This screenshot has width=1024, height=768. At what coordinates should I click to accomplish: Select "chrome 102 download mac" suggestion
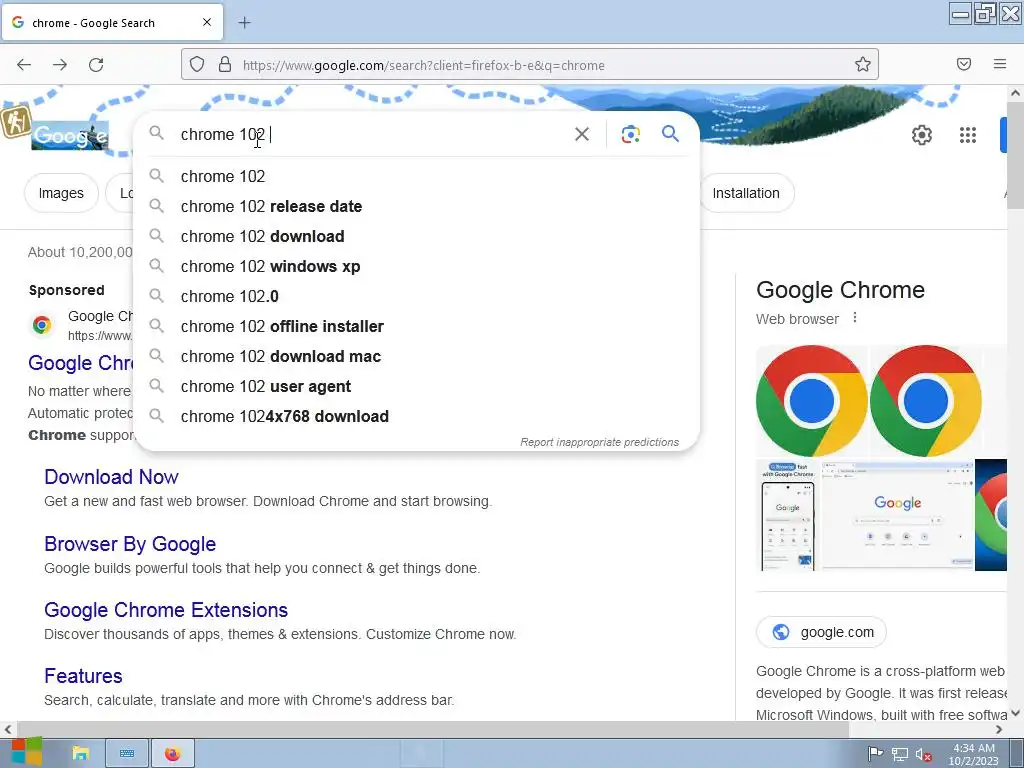[416, 357]
